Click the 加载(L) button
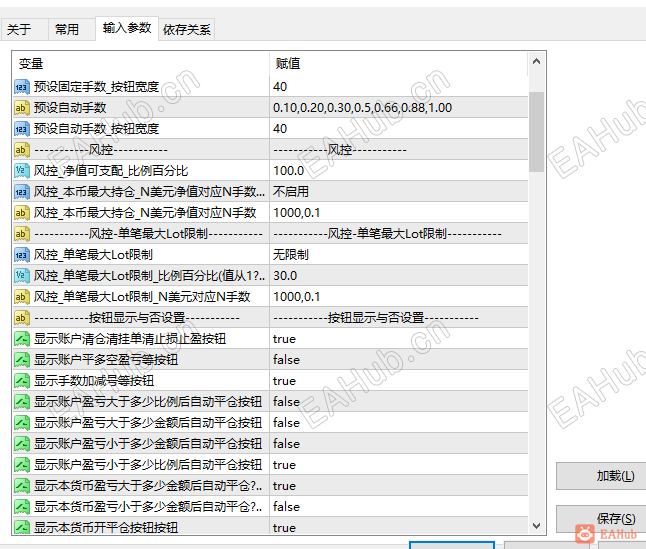This screenshot has width=646, height=549. [x=602, y=476]
